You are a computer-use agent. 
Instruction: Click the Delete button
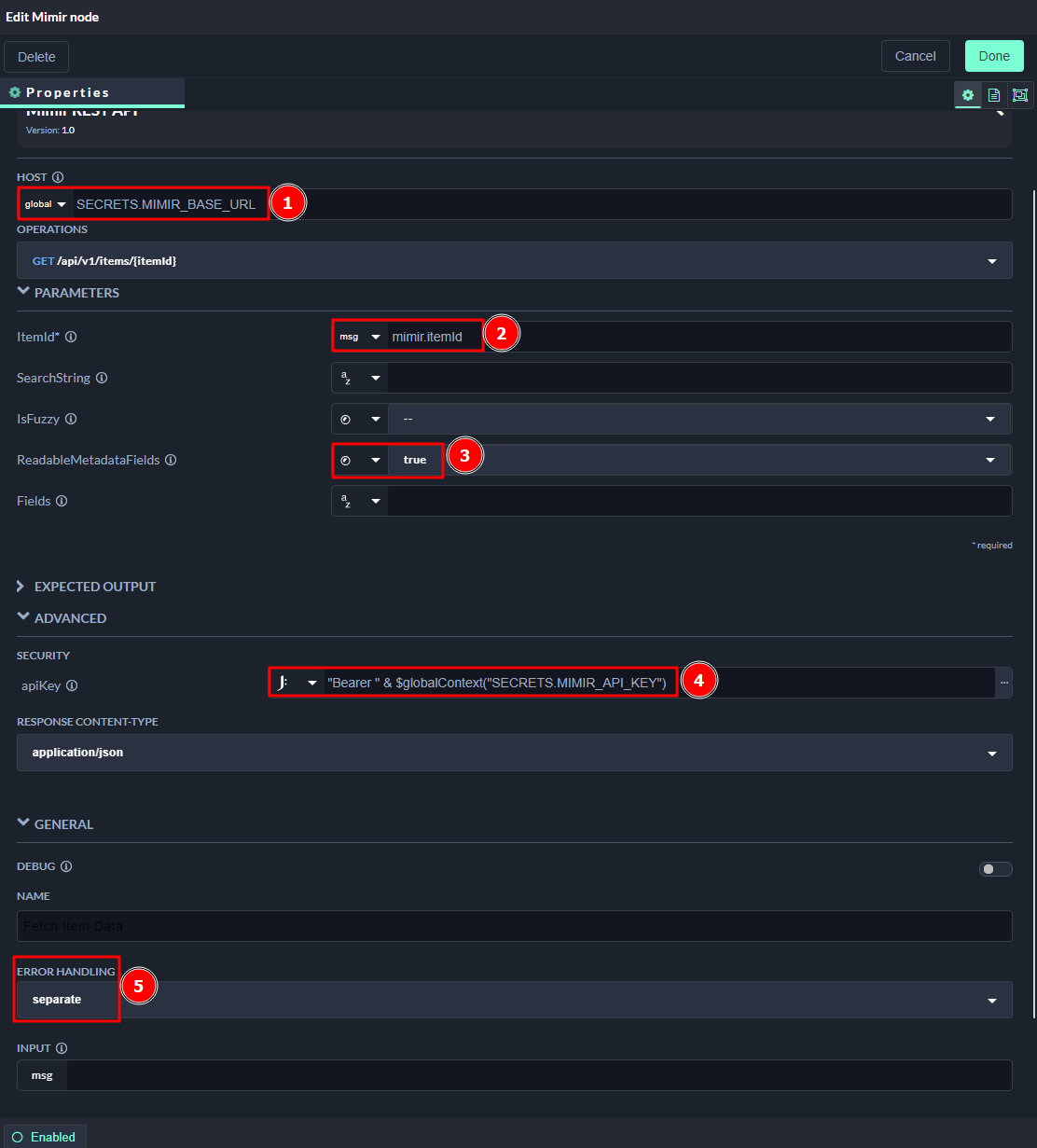tap(36, 57)
